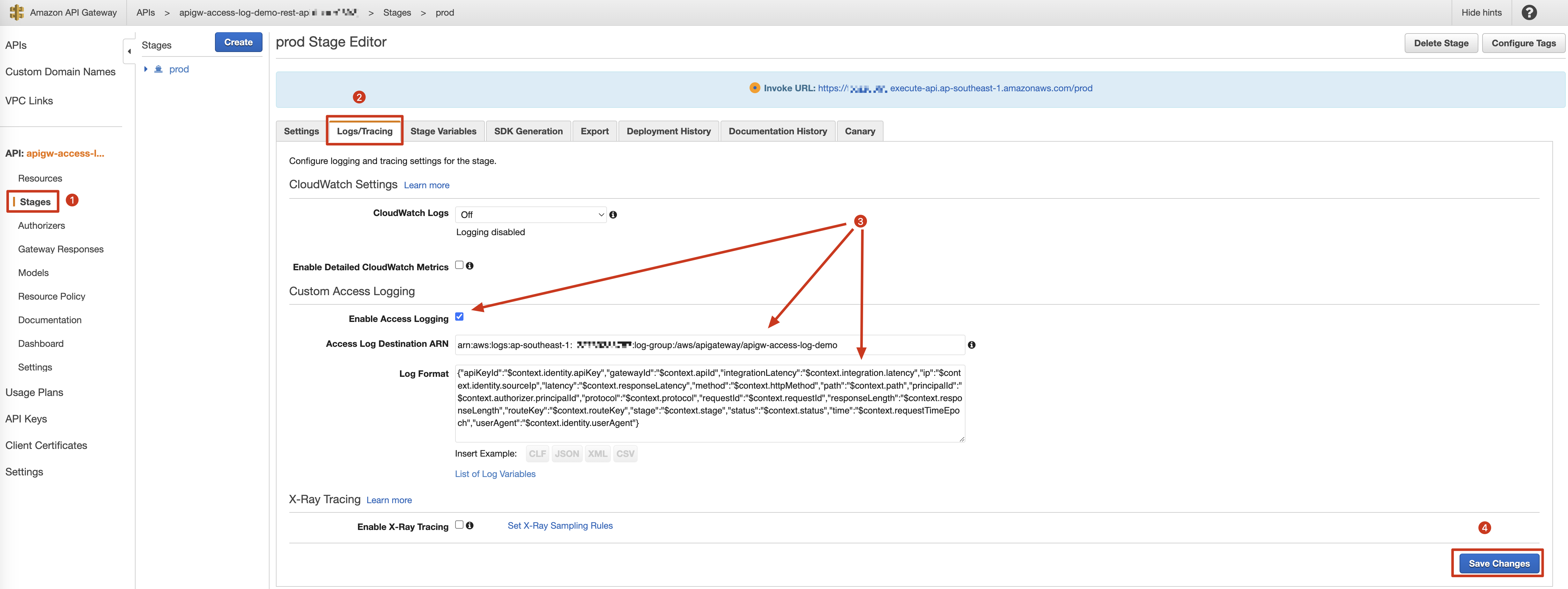Image resolution: width=1568 pixels, height=589 pixels.
Task: Click Learn more beside CloudWatch Settings
Action: point(426,185)
